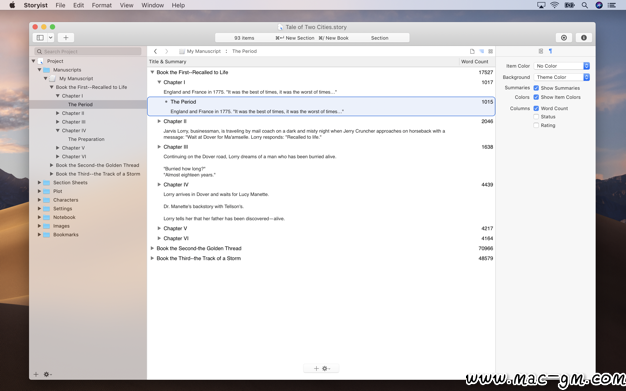Select The Period in the sidebar

tap(80, 105)
